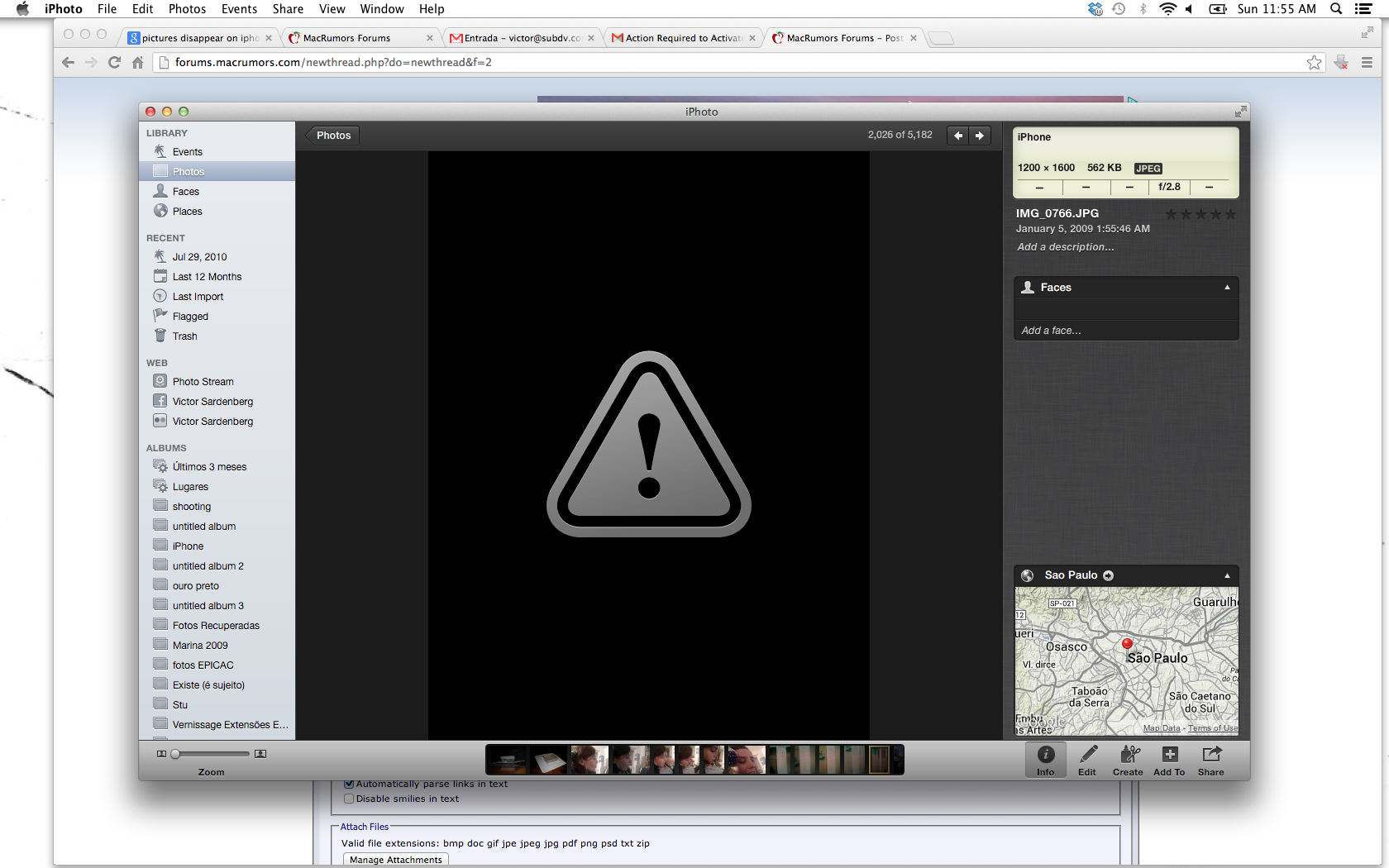Viewport: 1389px width, 868px height.
Task: Select the first filmstrip thumbnail
Action: (508, 760)
